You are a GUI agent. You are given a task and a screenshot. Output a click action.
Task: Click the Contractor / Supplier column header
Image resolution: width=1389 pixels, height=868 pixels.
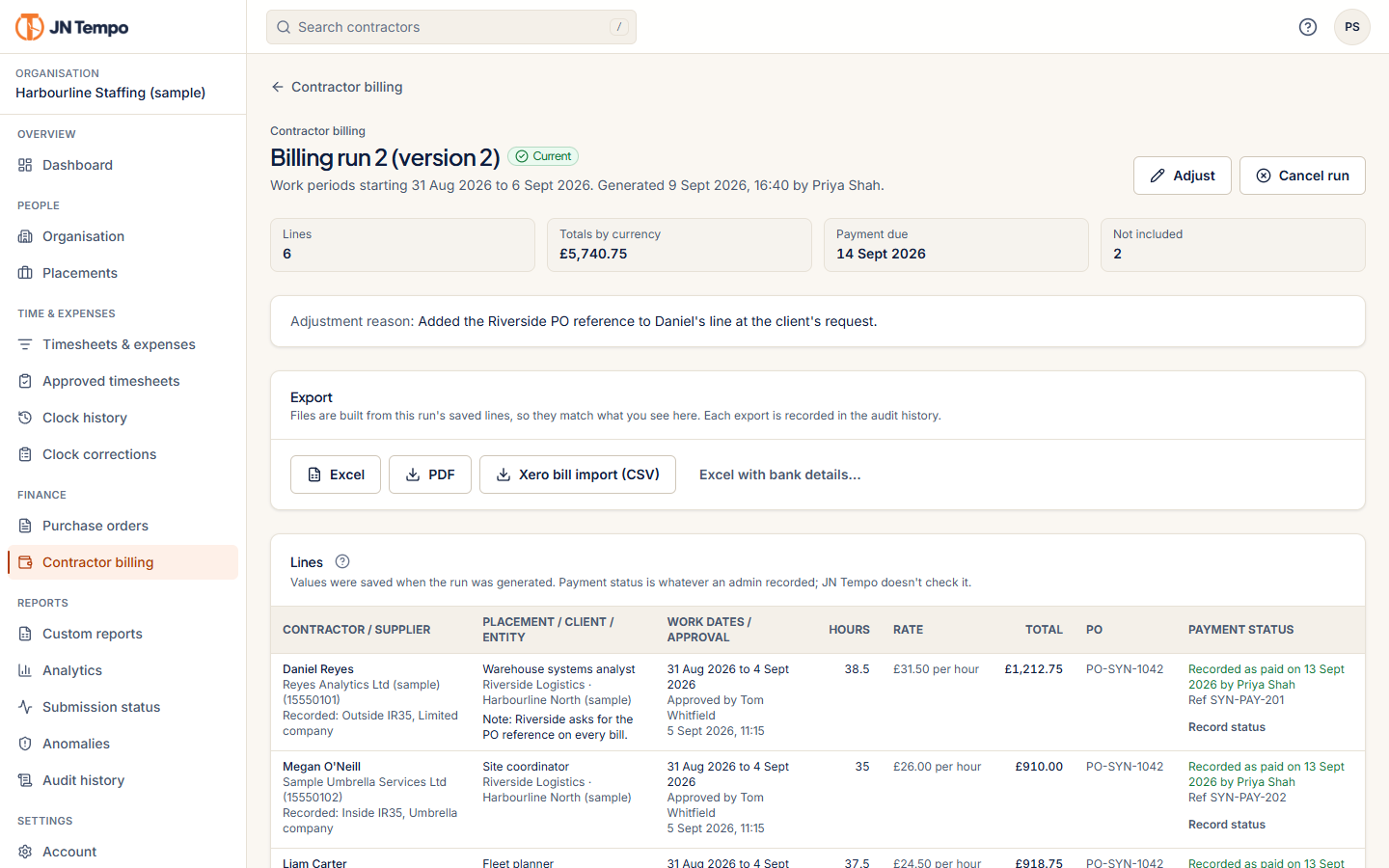357,630
